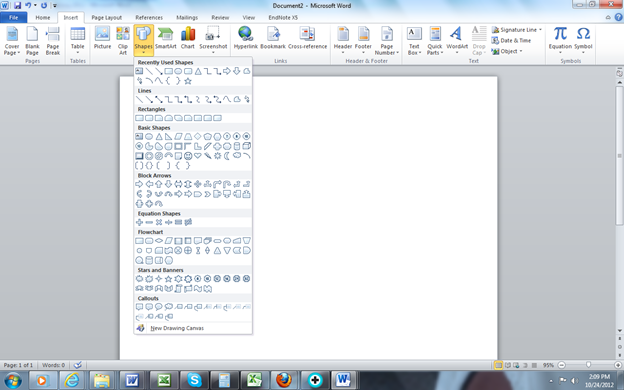Pick the Flowchart Collate hourglass shape
This screenshot has height=390, width=624.
[x=198, y=251]
